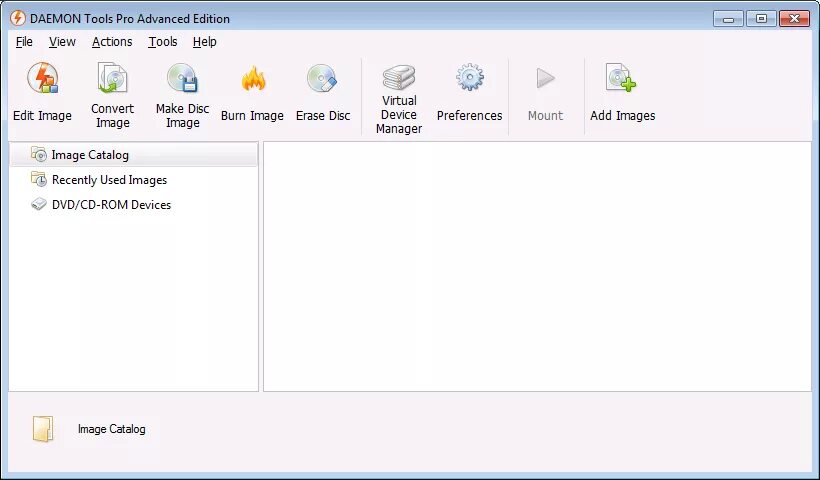Open the View menu
This screenshot has height=480, width=820.
pyautogui.click(x=62, y=42)
